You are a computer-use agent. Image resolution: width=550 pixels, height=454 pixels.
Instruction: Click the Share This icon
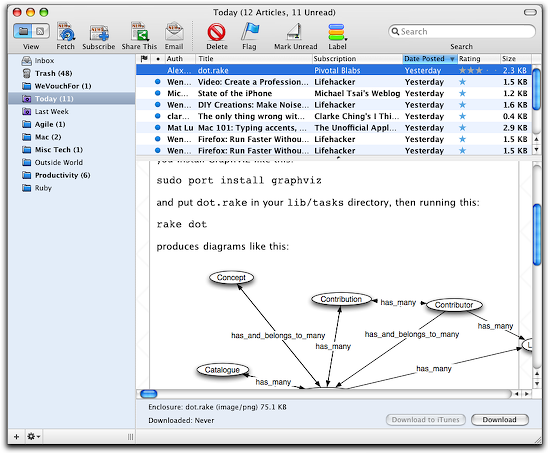pyautogui.click(x=139, y=32)
